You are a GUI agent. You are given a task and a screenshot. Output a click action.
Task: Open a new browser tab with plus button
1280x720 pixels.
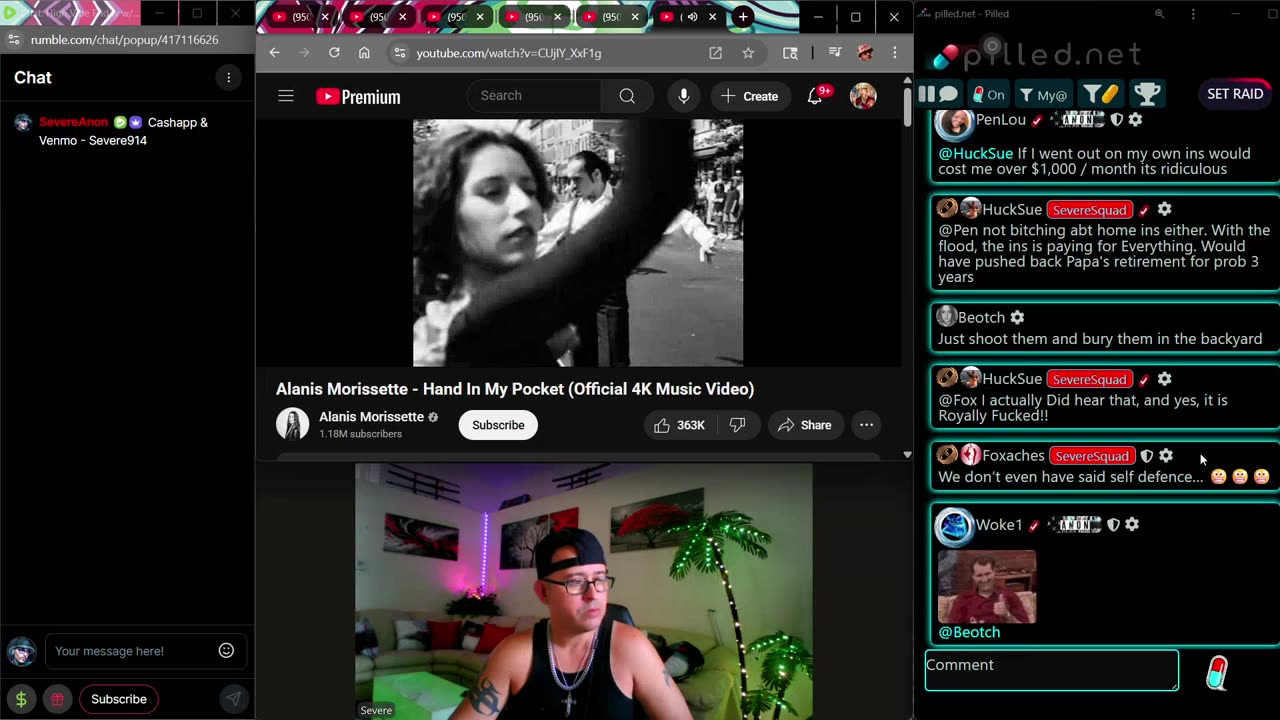[743, 17]
